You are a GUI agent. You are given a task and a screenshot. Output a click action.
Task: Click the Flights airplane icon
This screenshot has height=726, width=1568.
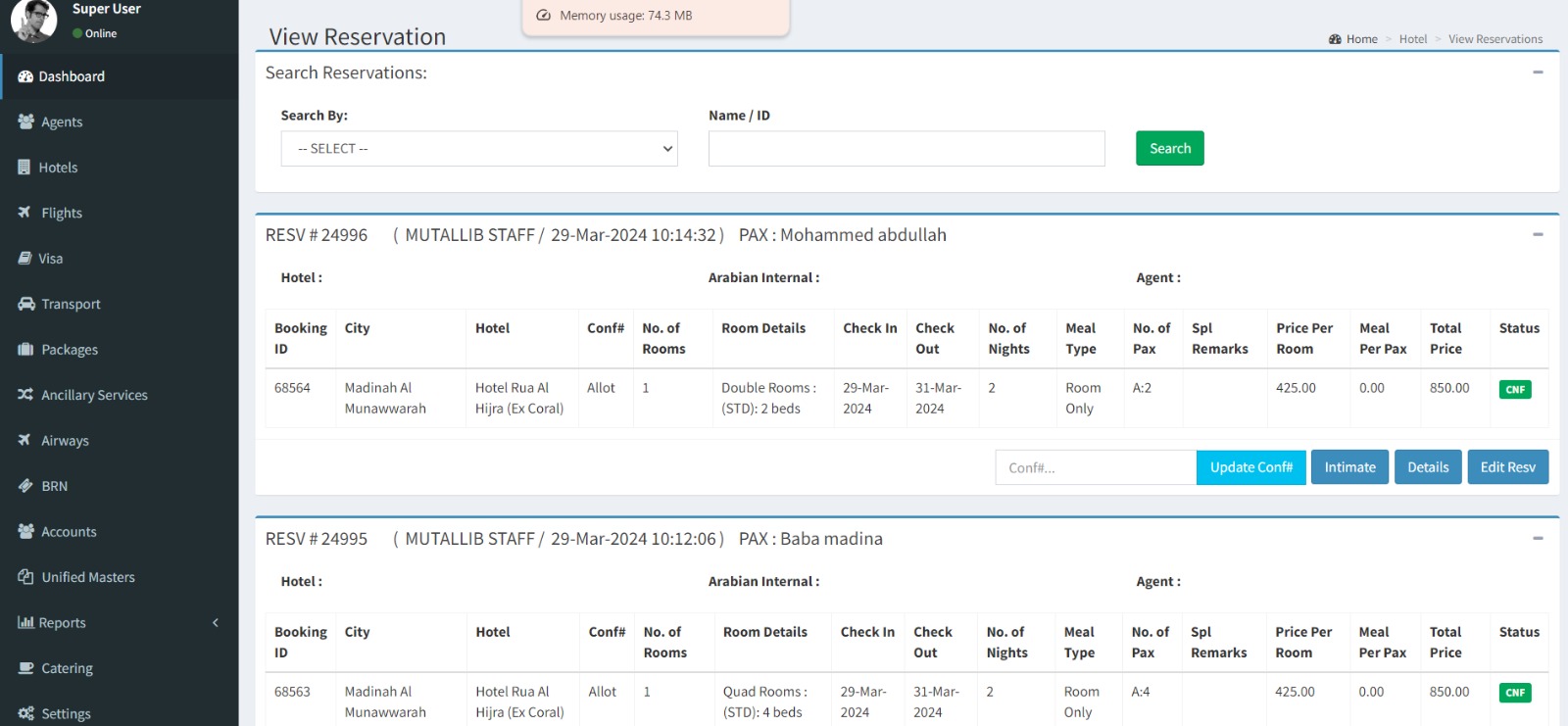tap(24, 213)
